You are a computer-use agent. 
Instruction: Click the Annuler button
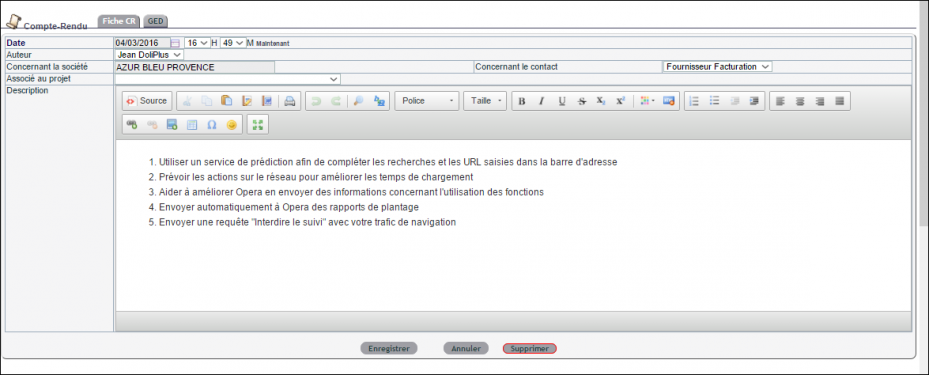click(x=466, y=348)
